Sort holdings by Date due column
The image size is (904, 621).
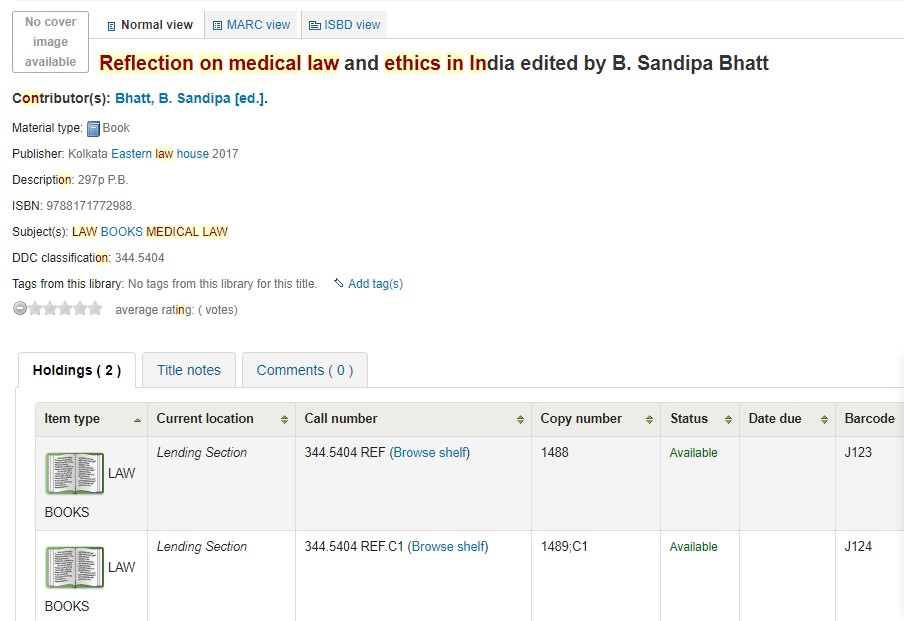click(784, 419)
